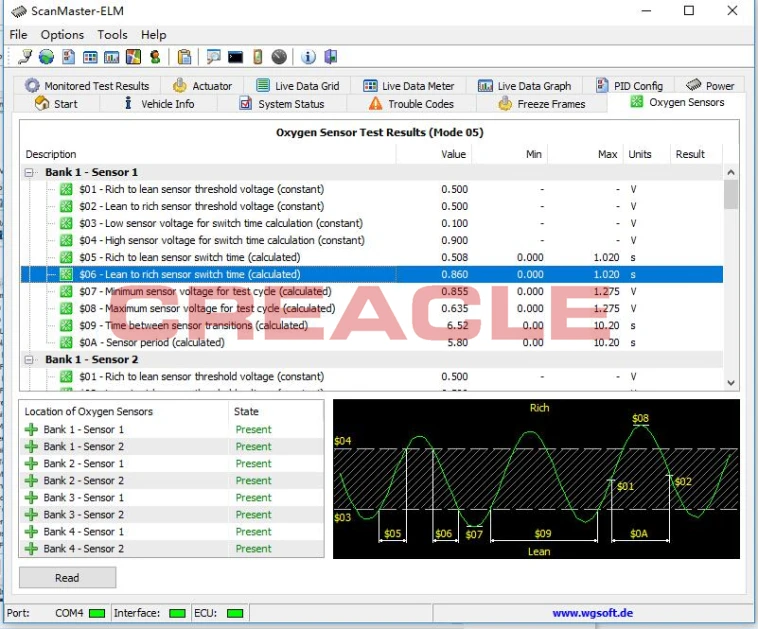Screen dimensions: 758x629
Task: Switch to the Trouble Codes tab
Action: pyautogui.click(x=411, y=104)
